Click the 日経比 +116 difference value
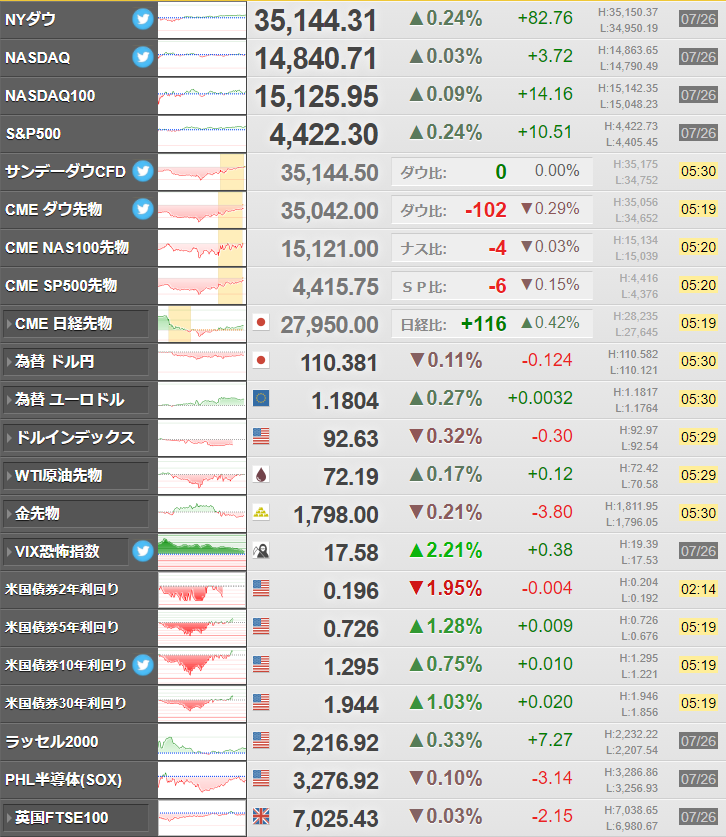726x837 pixels. (484, 323)
